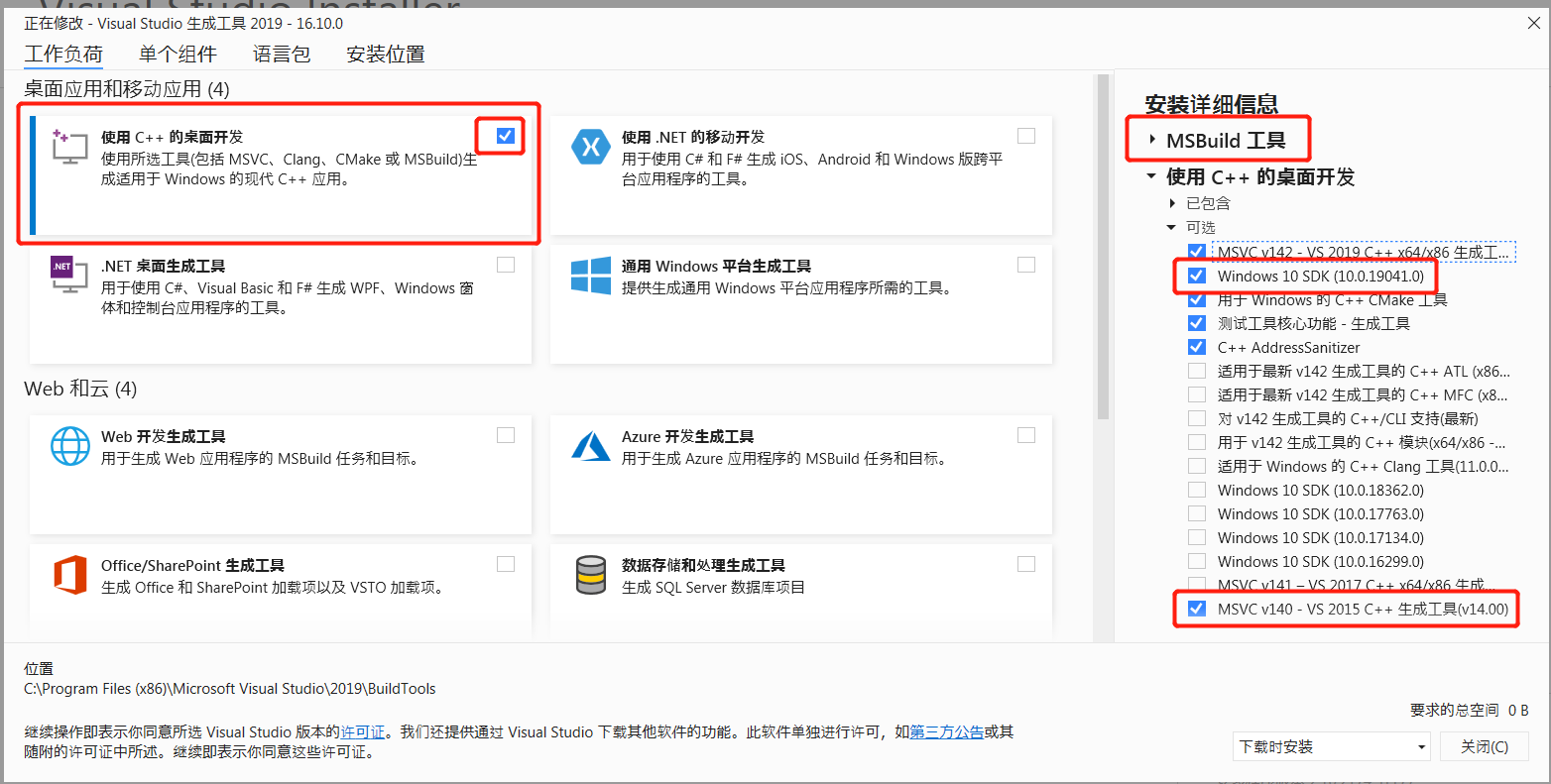1551x784 pixels.
Task: Check Windows 10 SDK (10.0.17134.0)
Action: [1197, 537]
